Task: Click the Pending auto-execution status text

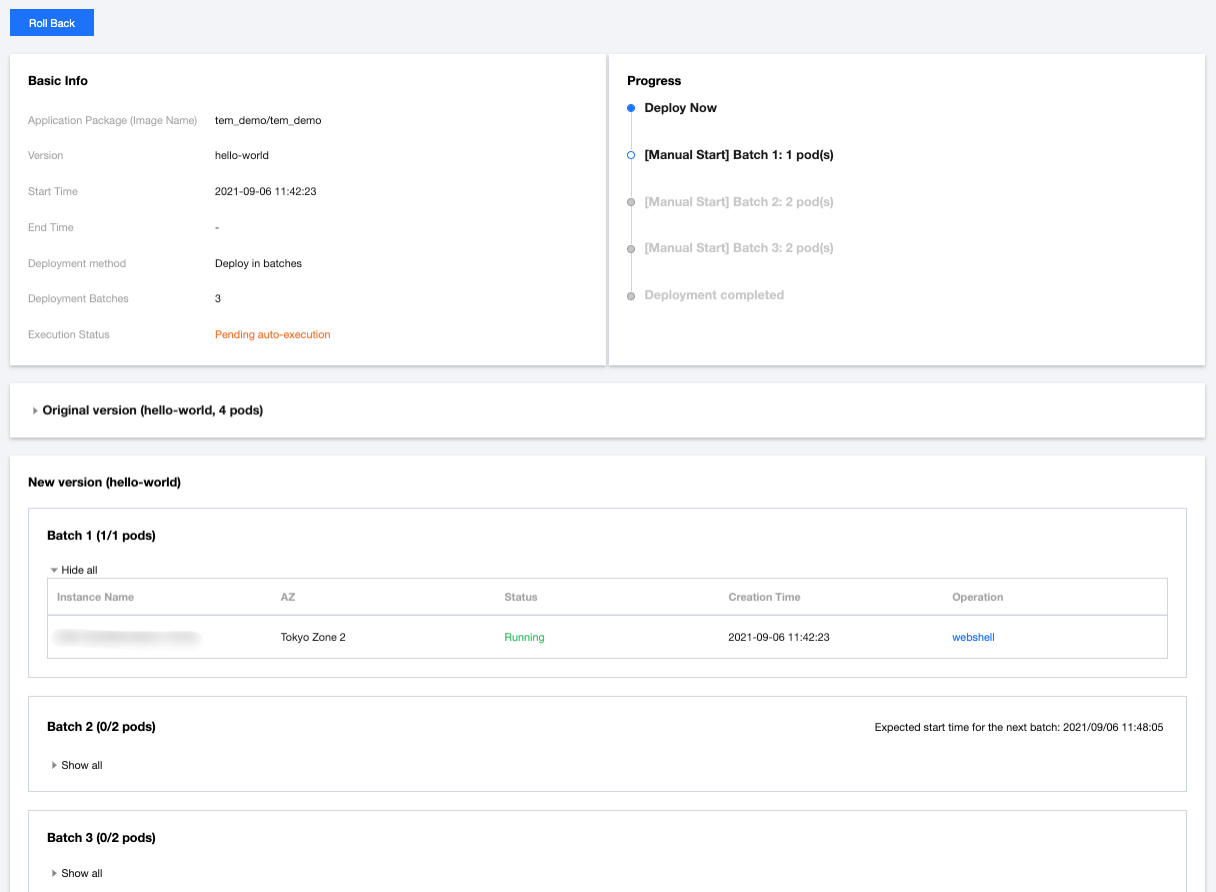Action: coord(272,335)
